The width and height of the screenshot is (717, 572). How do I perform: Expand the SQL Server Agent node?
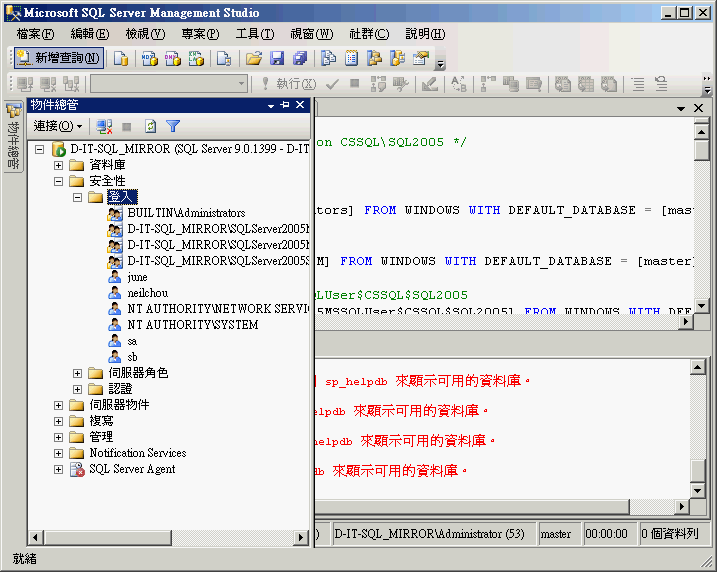tap(59, 469)
